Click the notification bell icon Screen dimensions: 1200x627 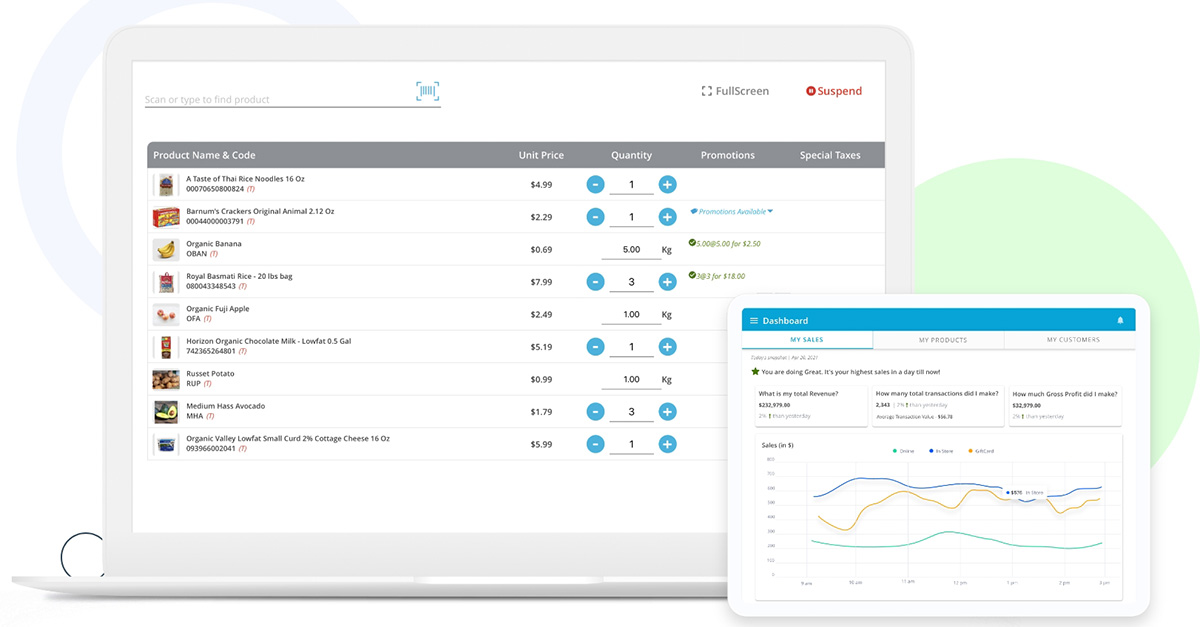click(x=1120, y=321)
